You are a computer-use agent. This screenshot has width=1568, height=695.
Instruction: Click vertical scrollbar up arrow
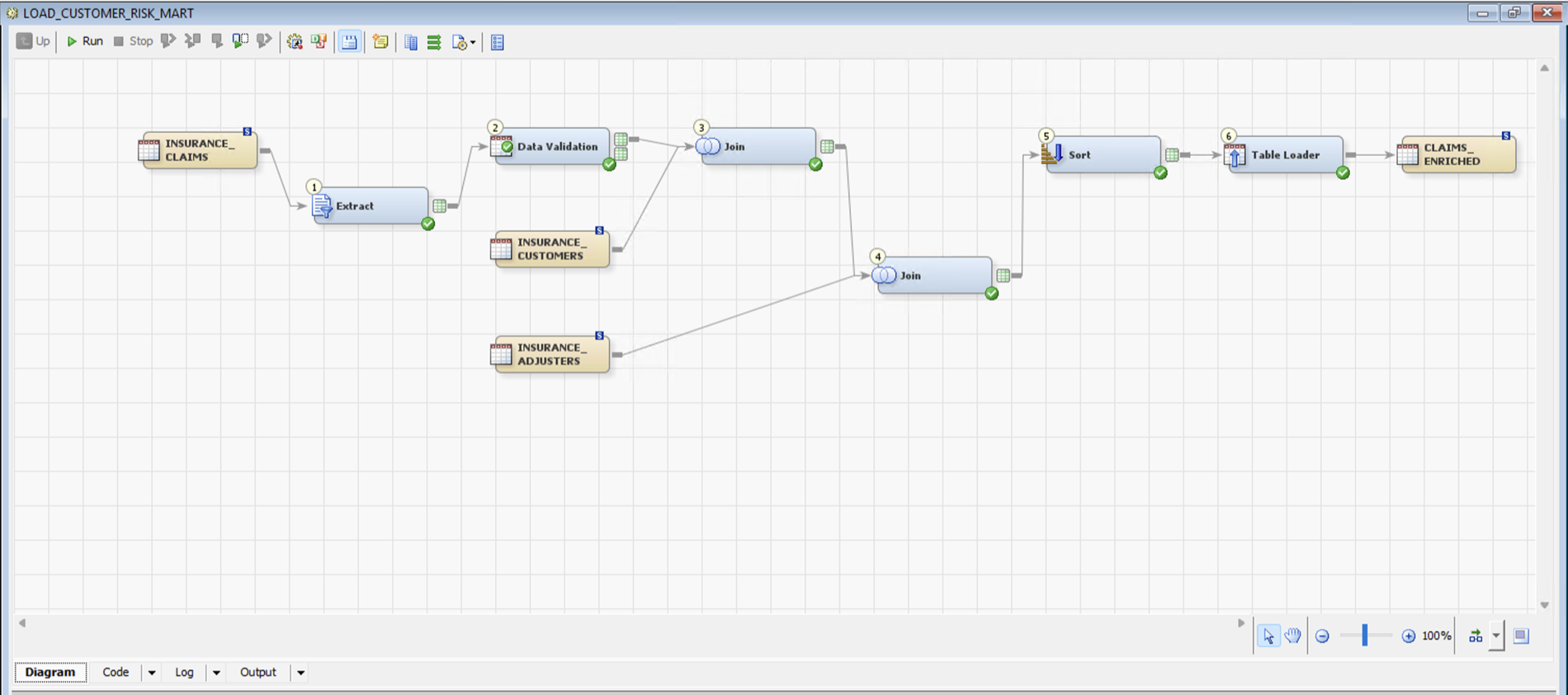1544,68
